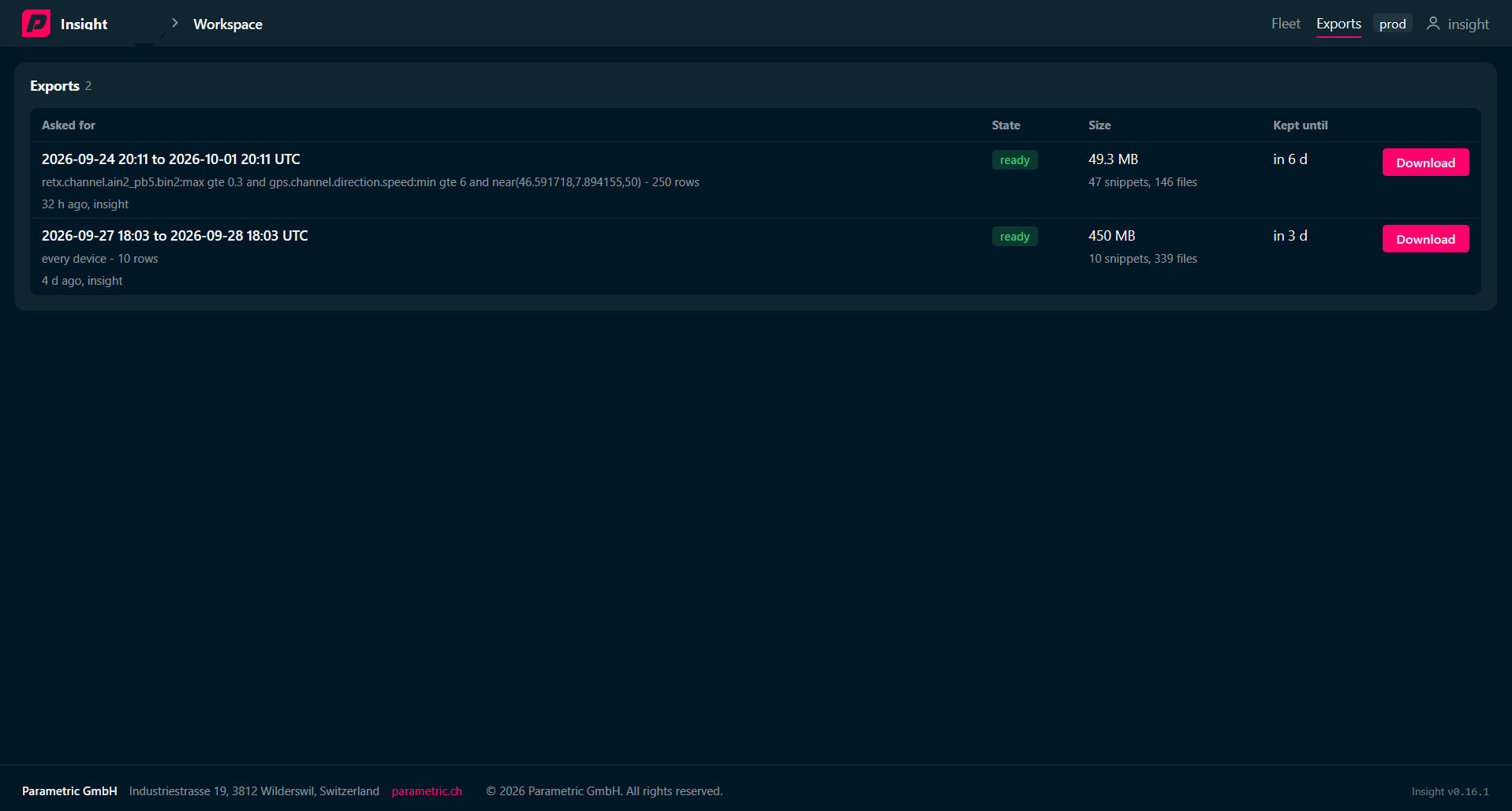Select export 2026-09-27 18:03 to 2026-09-28 row title
This screenshot has height=811, width=1512.
175,236
